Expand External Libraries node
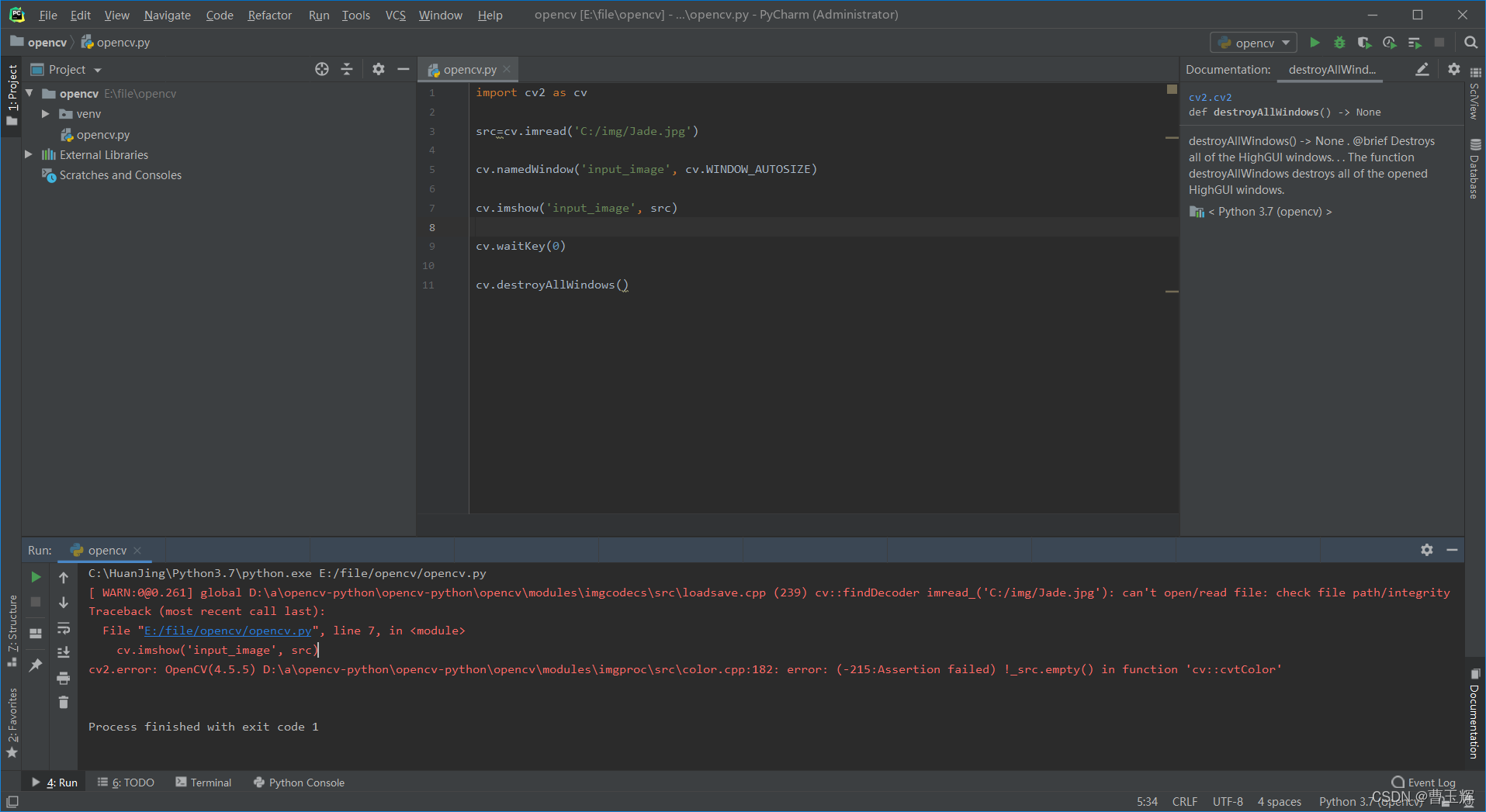The height and width of the screenshot is (812, 1486). pos(29,155)
